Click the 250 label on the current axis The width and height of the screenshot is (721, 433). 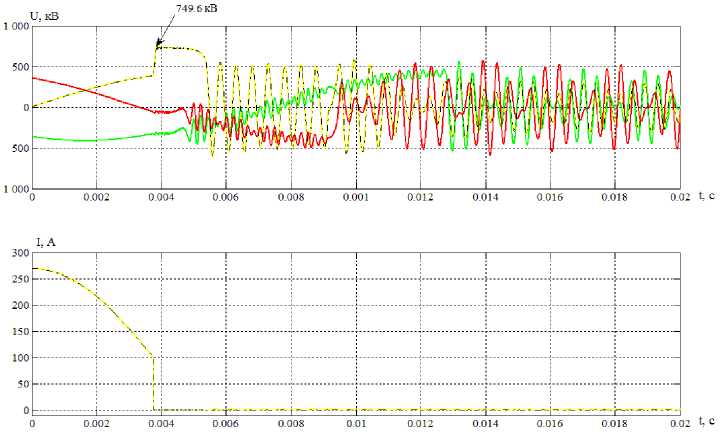coord(21,279)
